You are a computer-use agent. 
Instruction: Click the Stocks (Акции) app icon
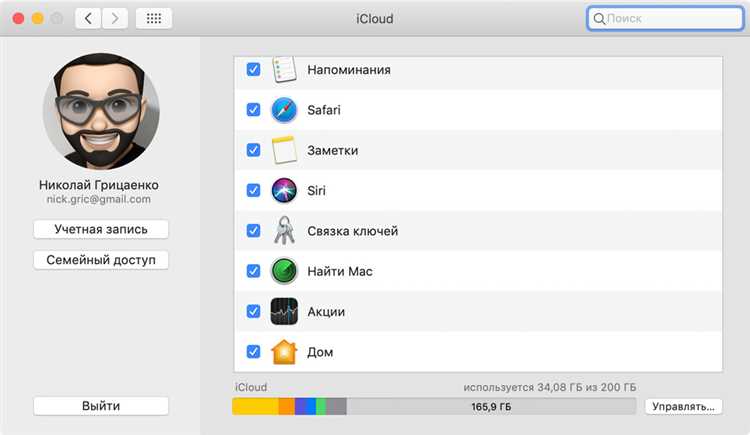[x=284, y=311]
